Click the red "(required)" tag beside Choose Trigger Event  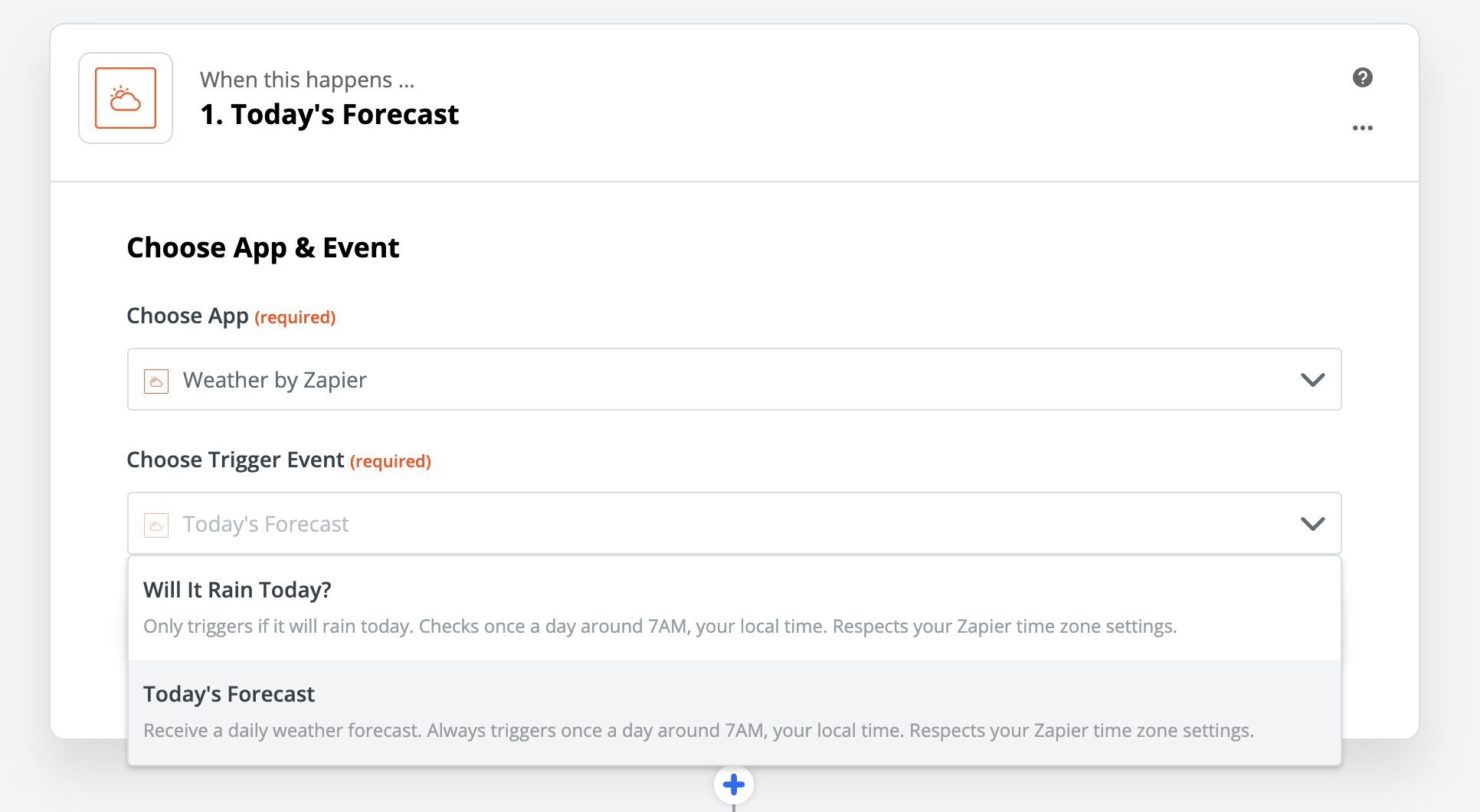(391, 461)
